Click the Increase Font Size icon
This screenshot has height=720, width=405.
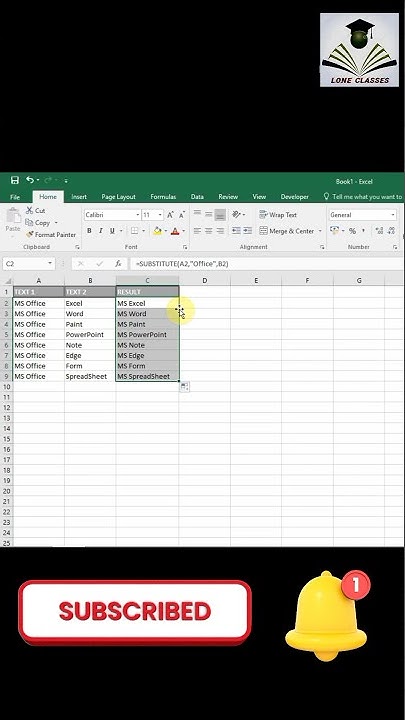pyautogui.click(x=170, y=215)
